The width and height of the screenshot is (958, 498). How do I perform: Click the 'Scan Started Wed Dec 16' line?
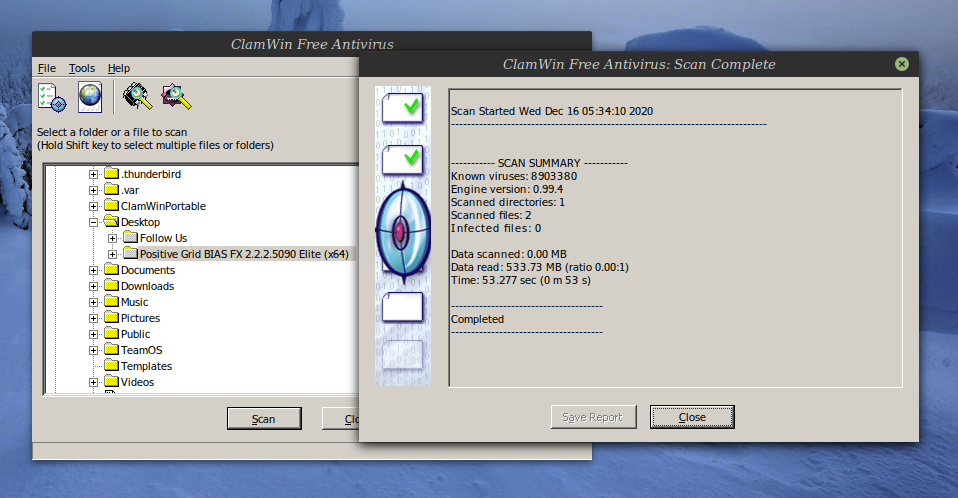coord(552,111)
